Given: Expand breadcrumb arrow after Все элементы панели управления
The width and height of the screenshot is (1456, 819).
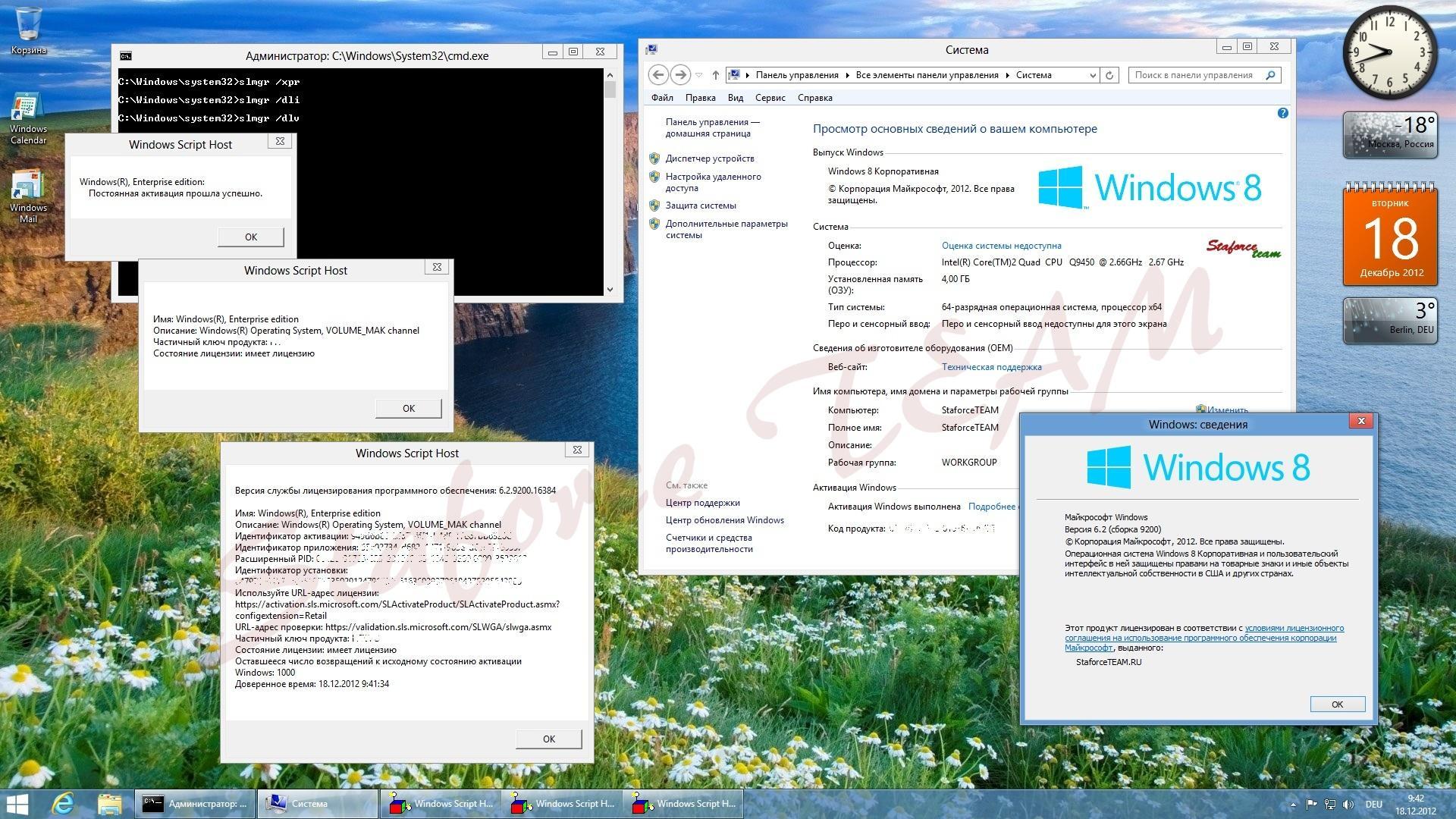Looking at the screenshot, I should coord(1008,75).
